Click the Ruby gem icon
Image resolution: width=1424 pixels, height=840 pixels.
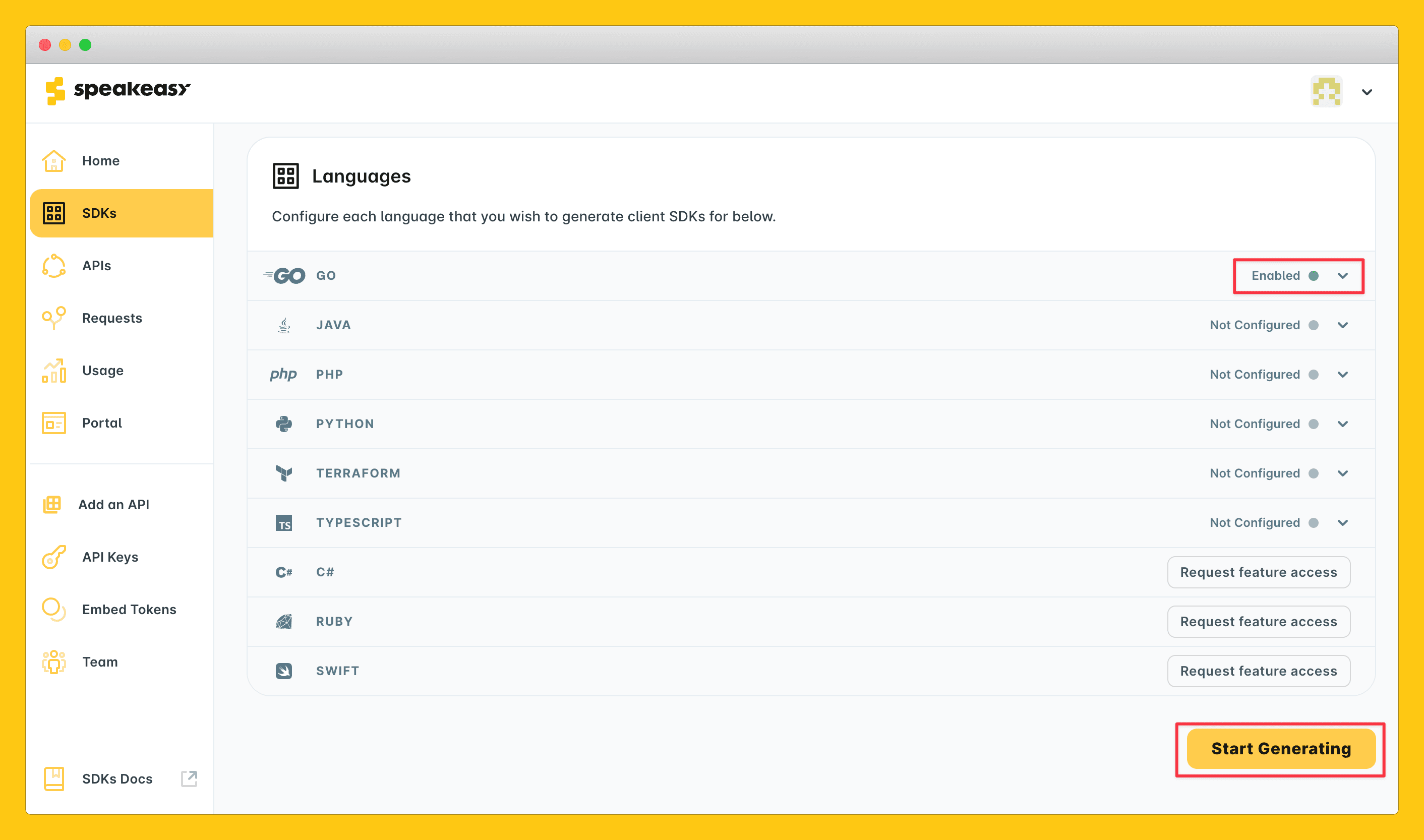(x=284, y=622)
